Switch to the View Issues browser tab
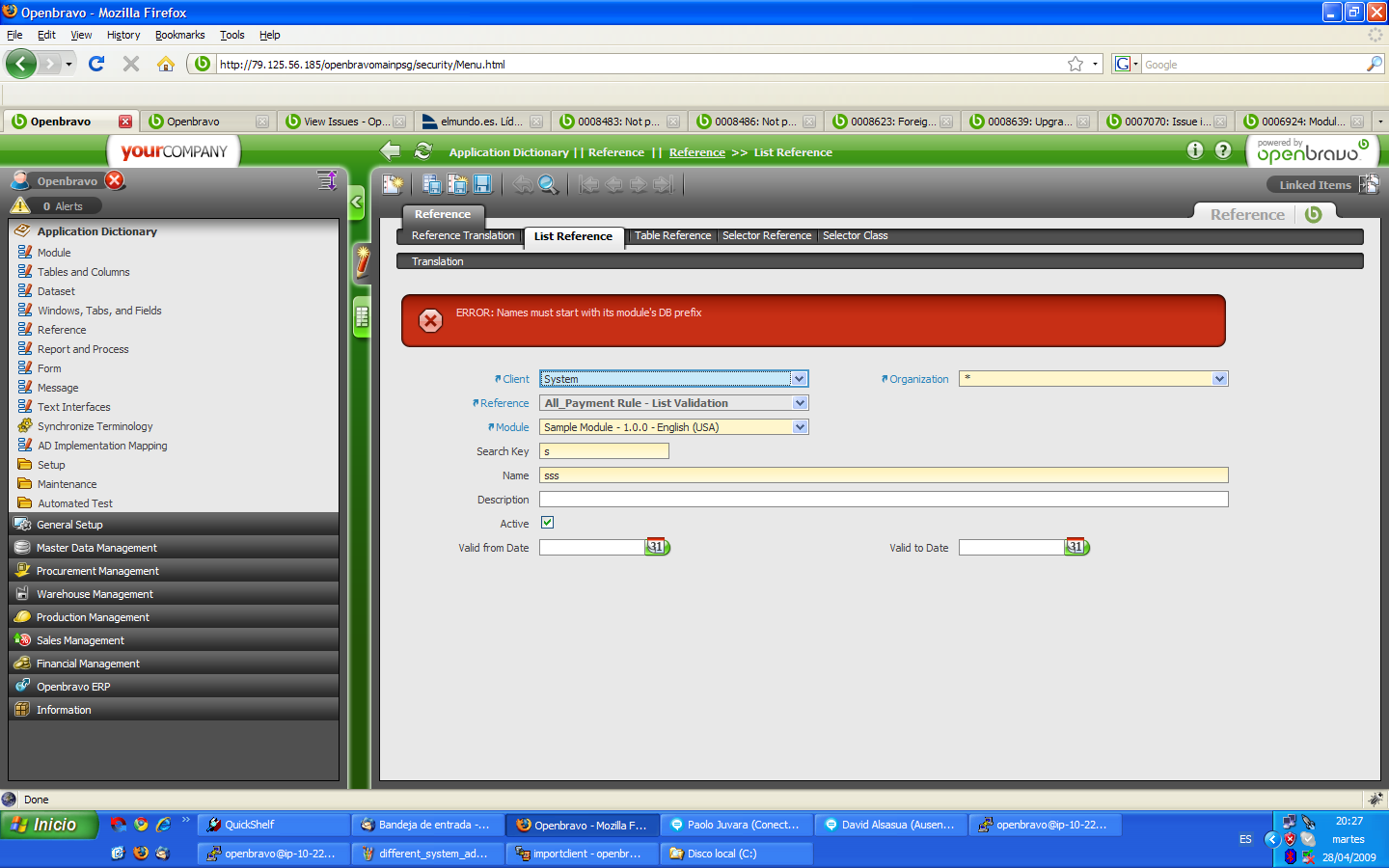 (x=345, y=122)
